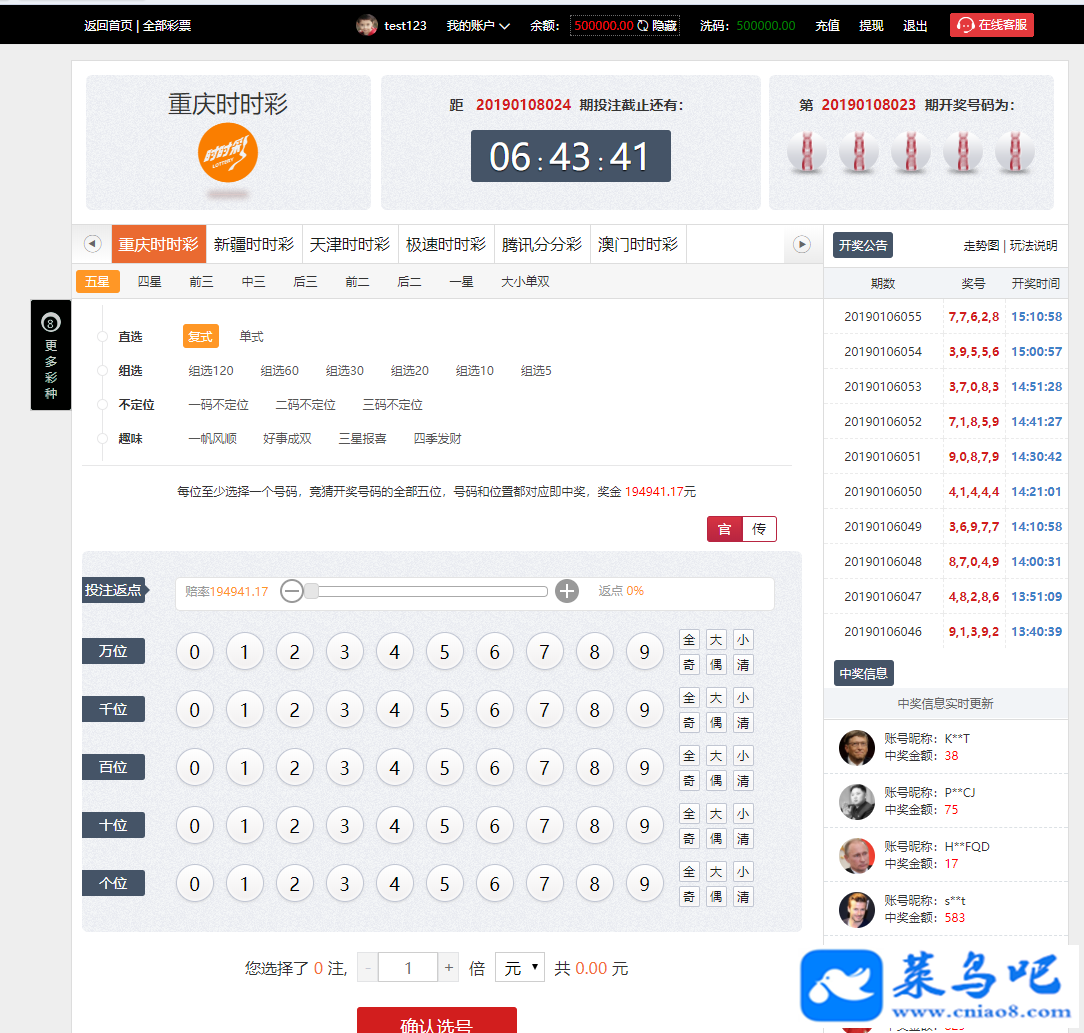The height and width of the screenshot is (1033, 1084).
Task: Click the minus icon on payout slider
Action: point(292,591)
